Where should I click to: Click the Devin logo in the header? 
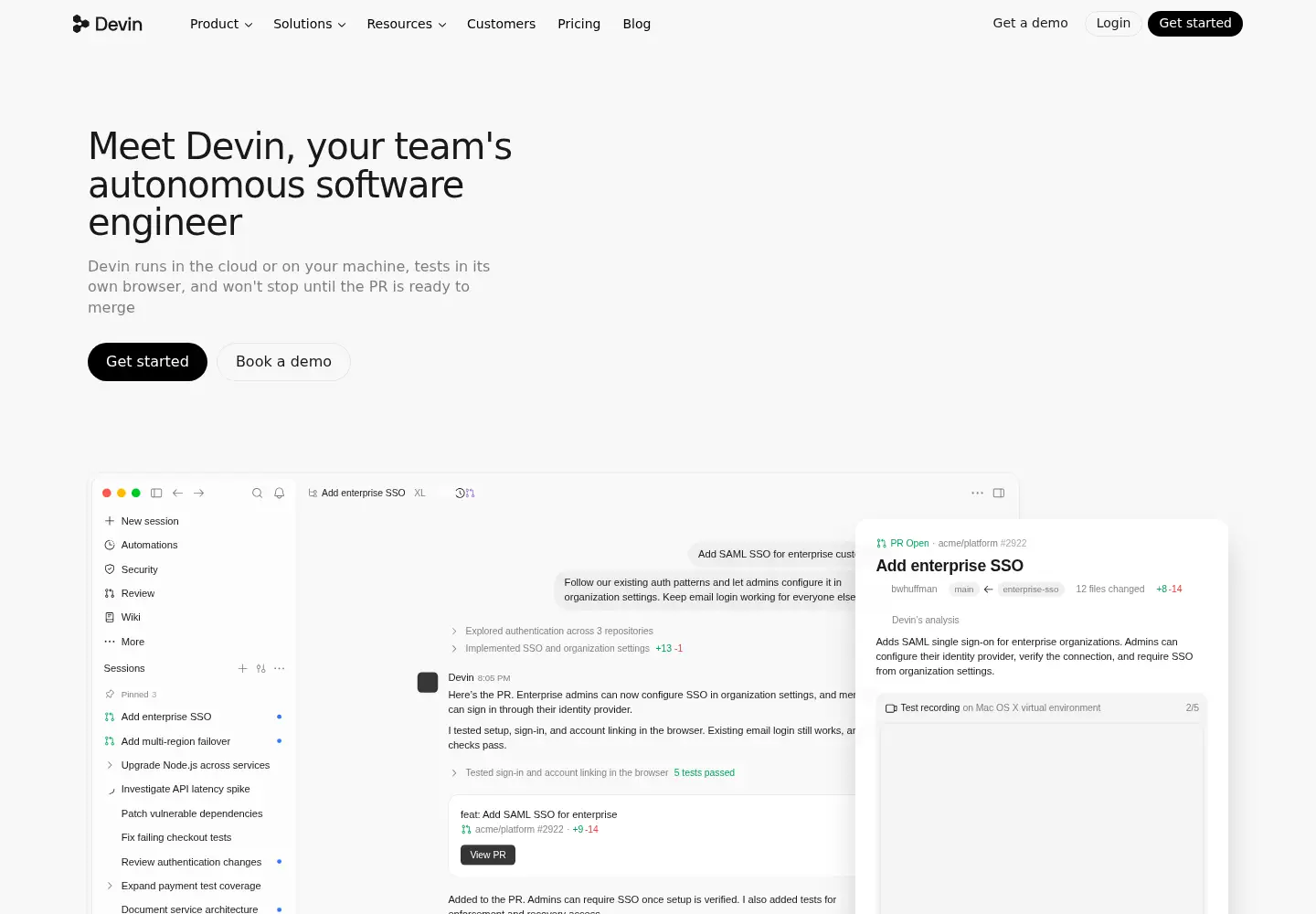[108, 24]
